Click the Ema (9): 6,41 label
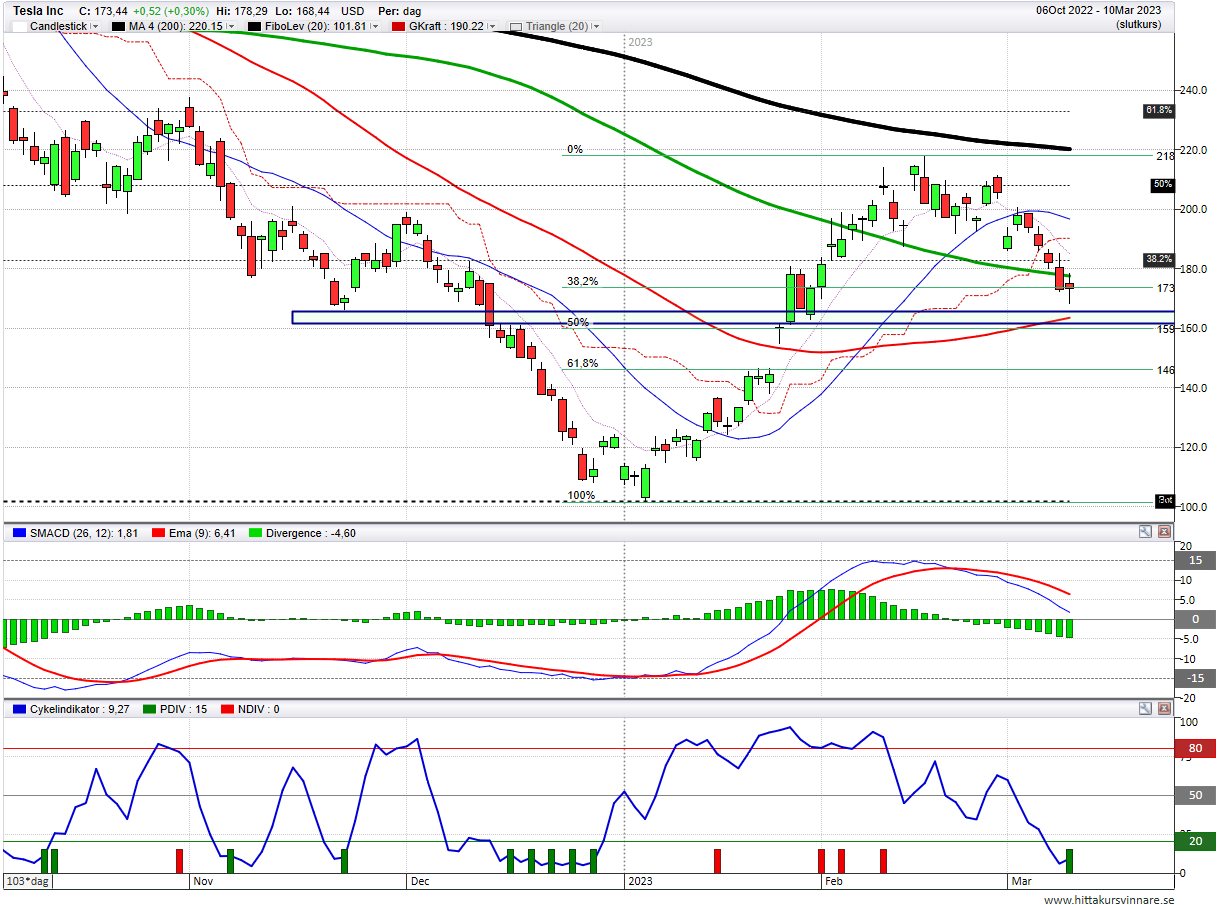 (202, 533)
